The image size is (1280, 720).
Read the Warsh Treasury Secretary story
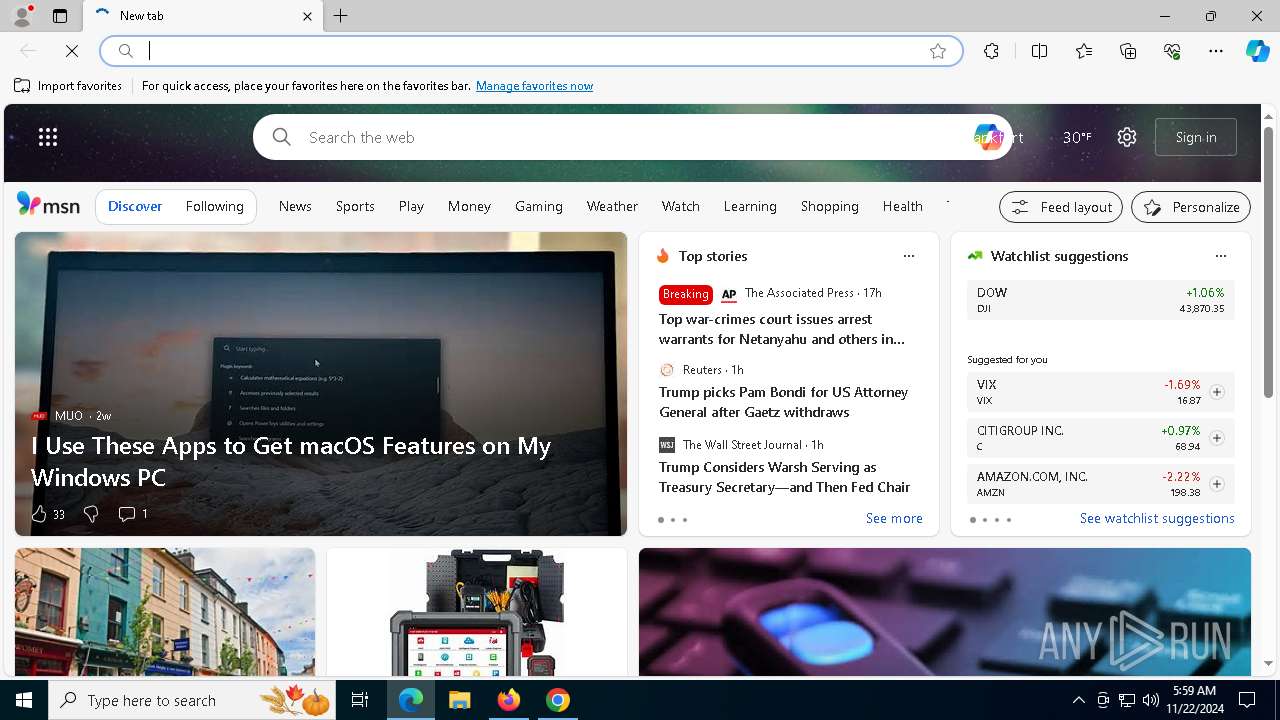[x=784, y=477]
